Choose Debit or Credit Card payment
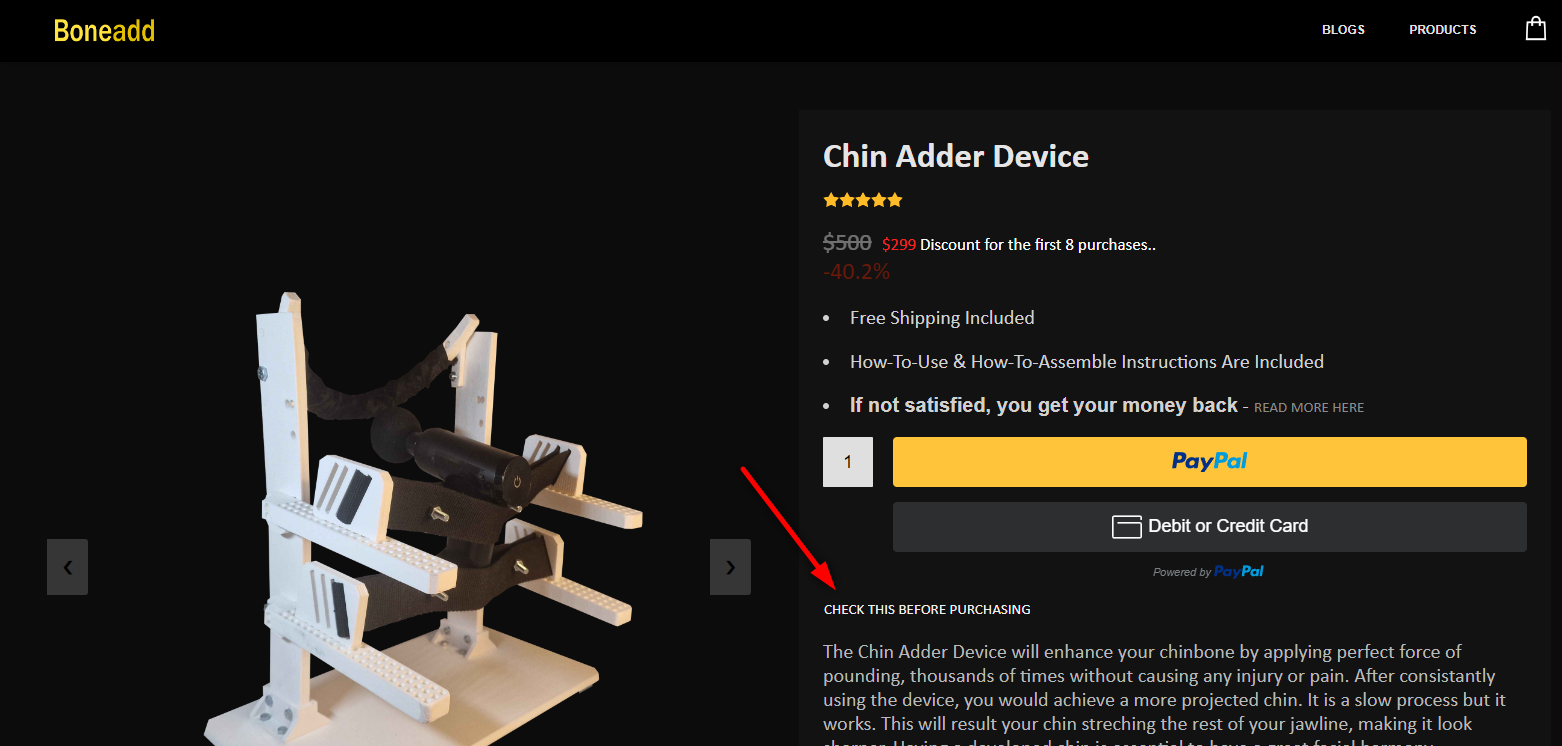 pyautogui.click(x=1209, y=527)
